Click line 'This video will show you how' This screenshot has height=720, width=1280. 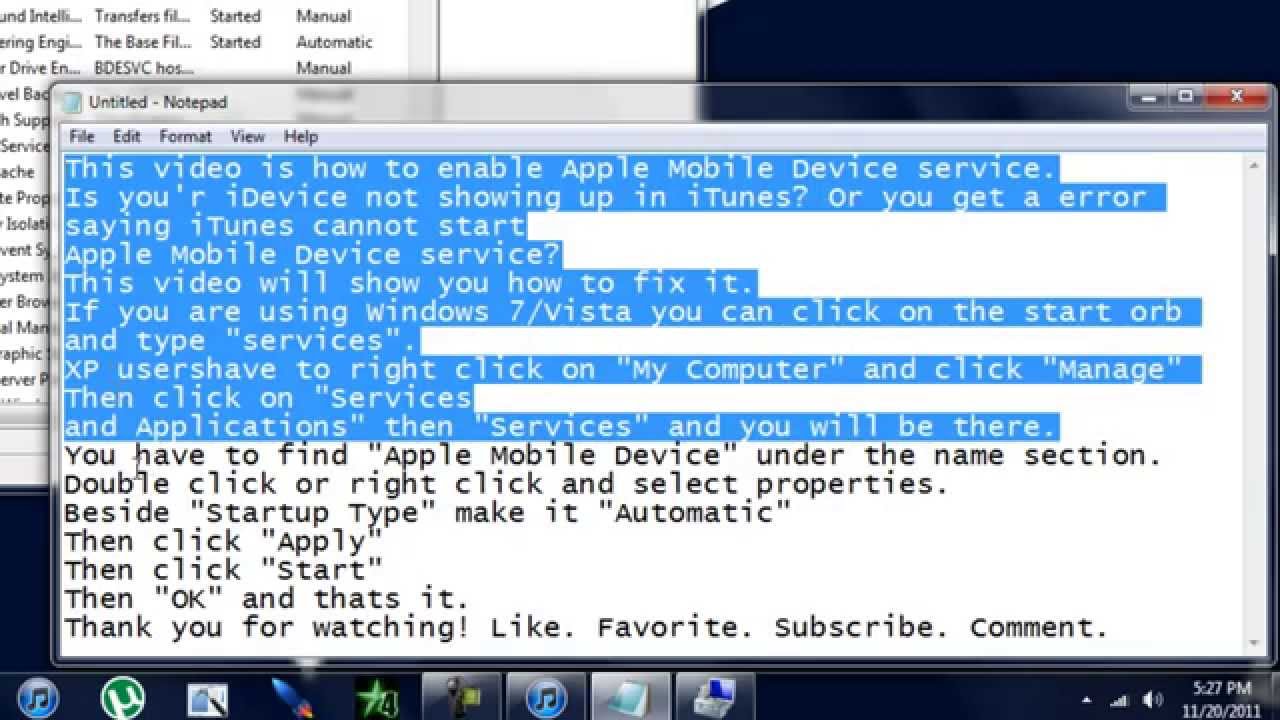(410, 283)
